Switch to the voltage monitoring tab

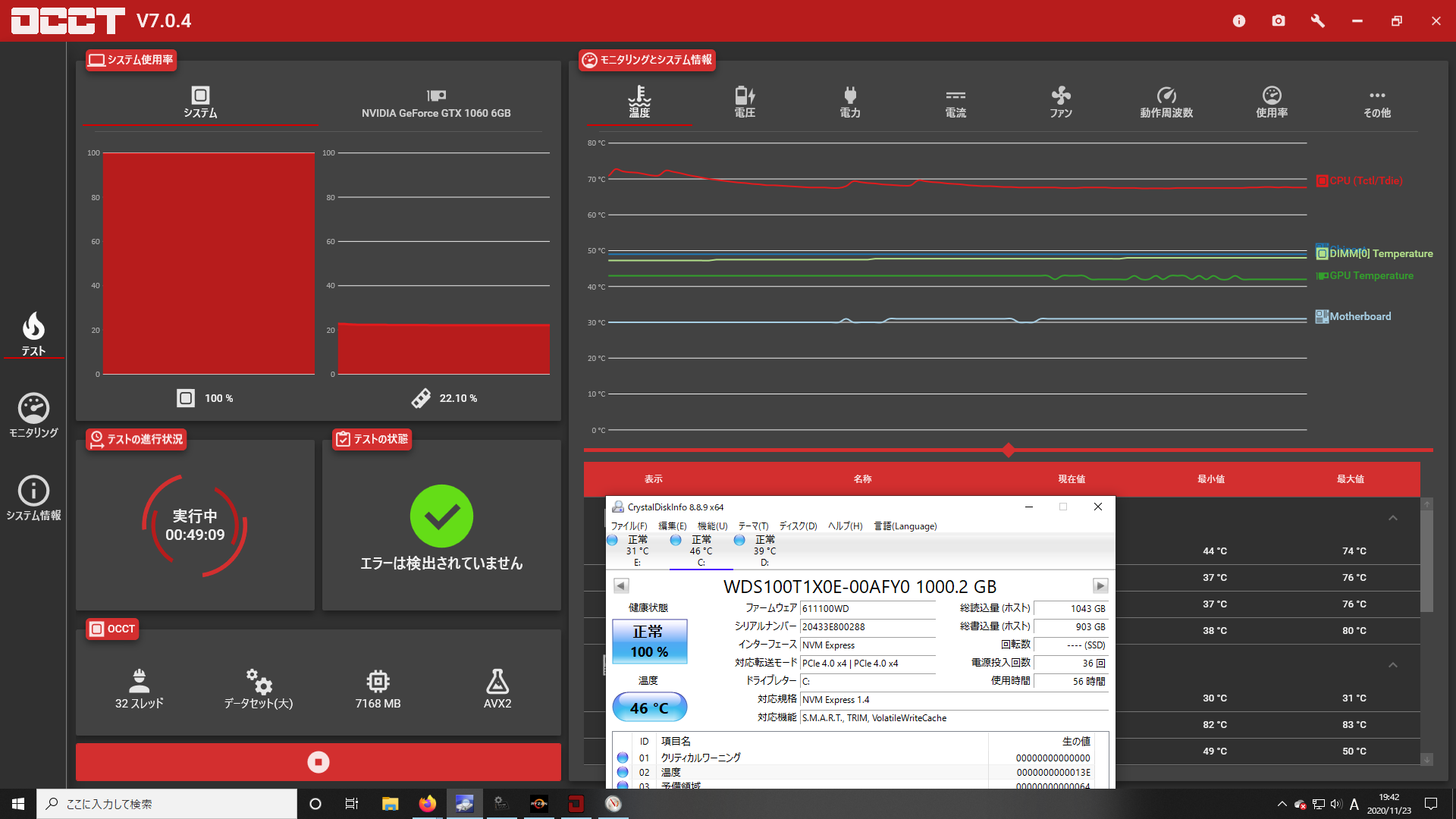[x=745, y=102]
